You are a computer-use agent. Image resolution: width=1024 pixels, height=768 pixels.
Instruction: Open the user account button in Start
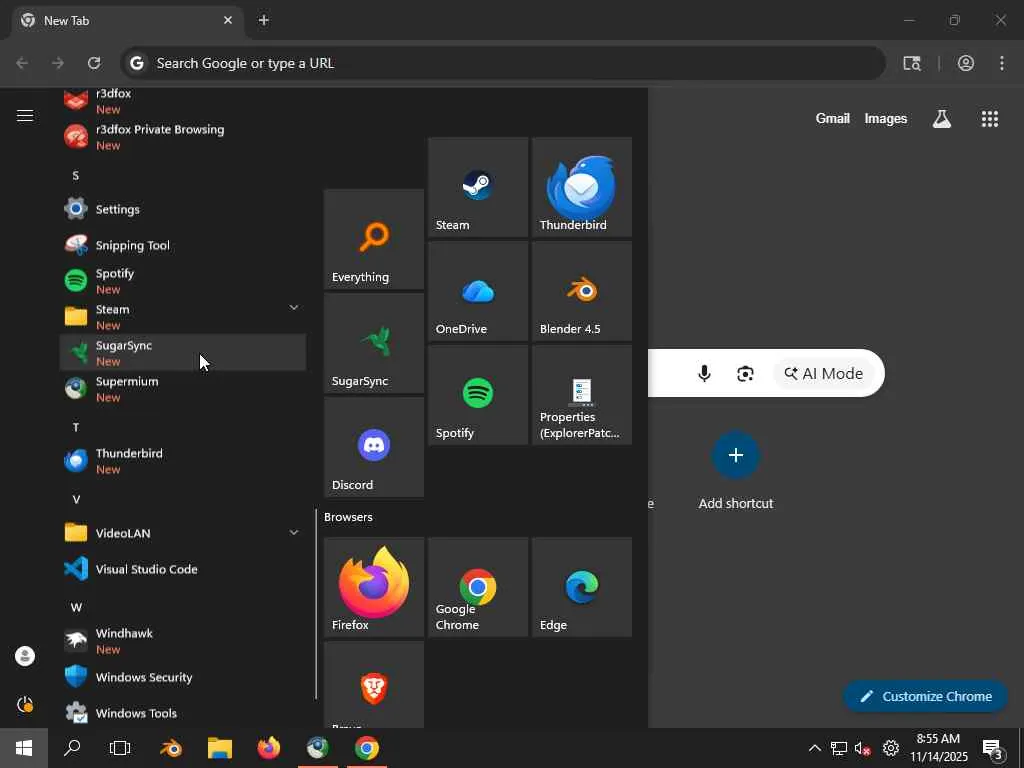click(x=25, y=656)
